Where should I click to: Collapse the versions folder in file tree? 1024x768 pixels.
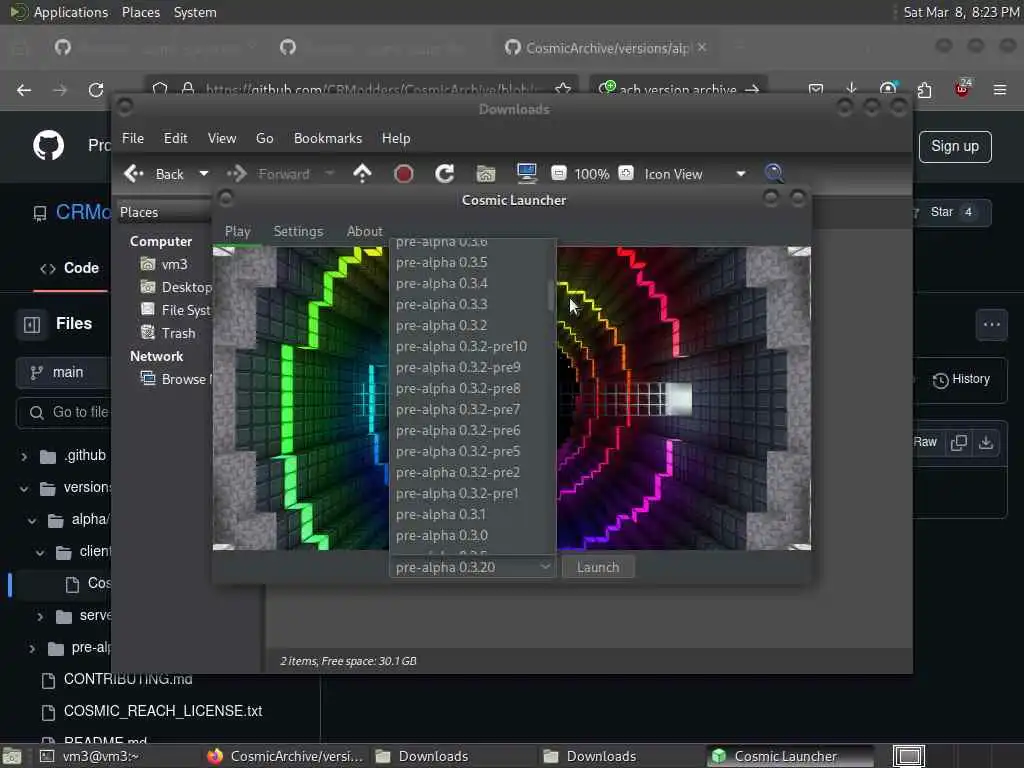(x=24, y=488)
